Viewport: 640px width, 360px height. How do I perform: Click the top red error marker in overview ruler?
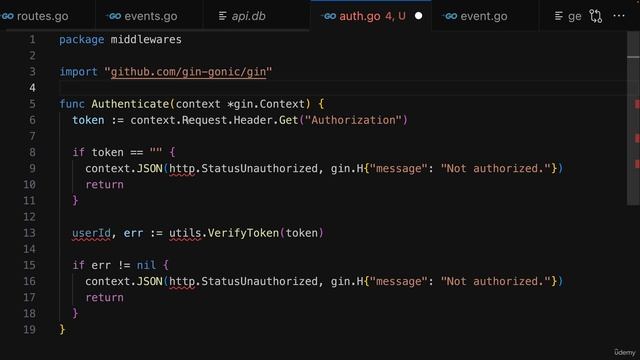point(637,104)
